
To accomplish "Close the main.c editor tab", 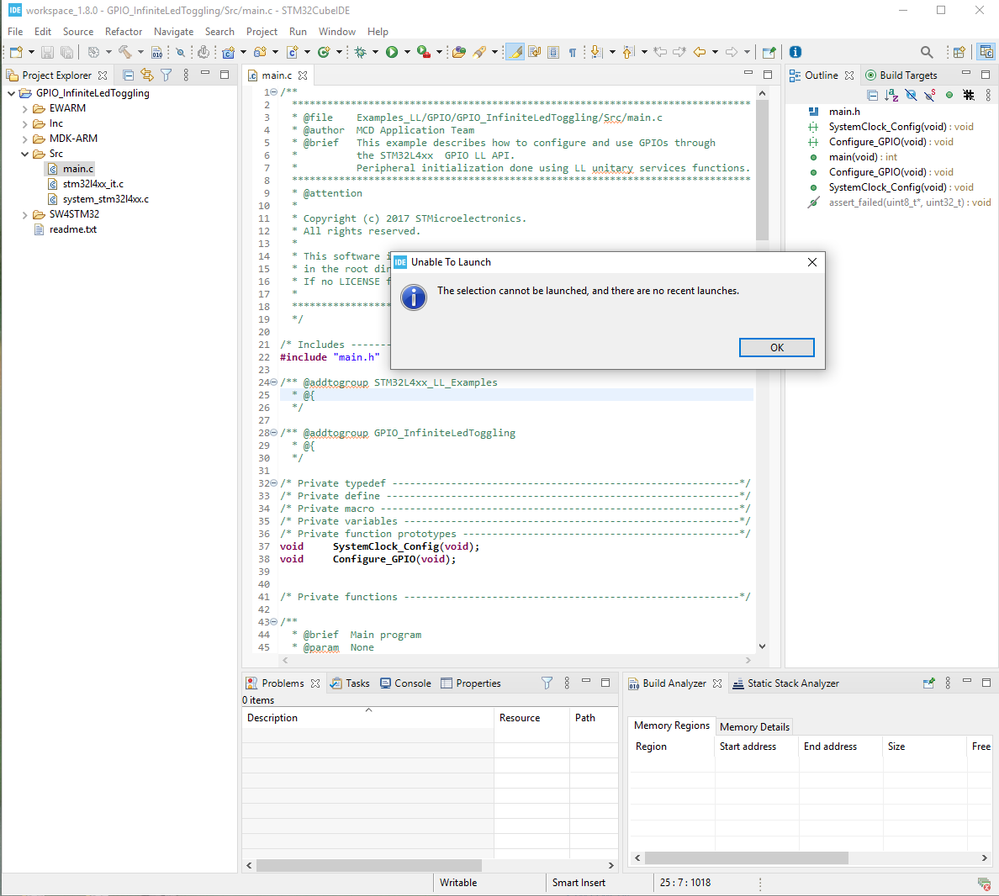I will coord(303,75).
